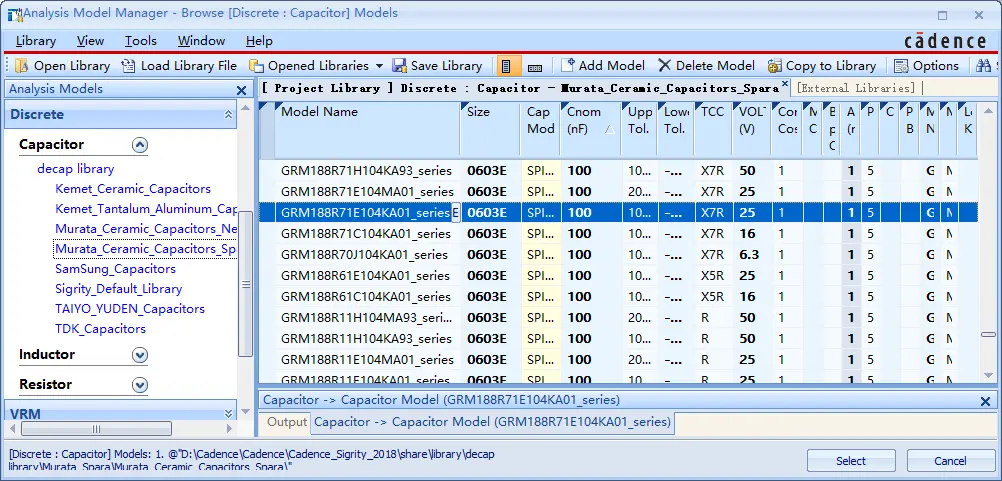
Task: Click the left panel horizontal scrollbar
Action: point(96,429)
